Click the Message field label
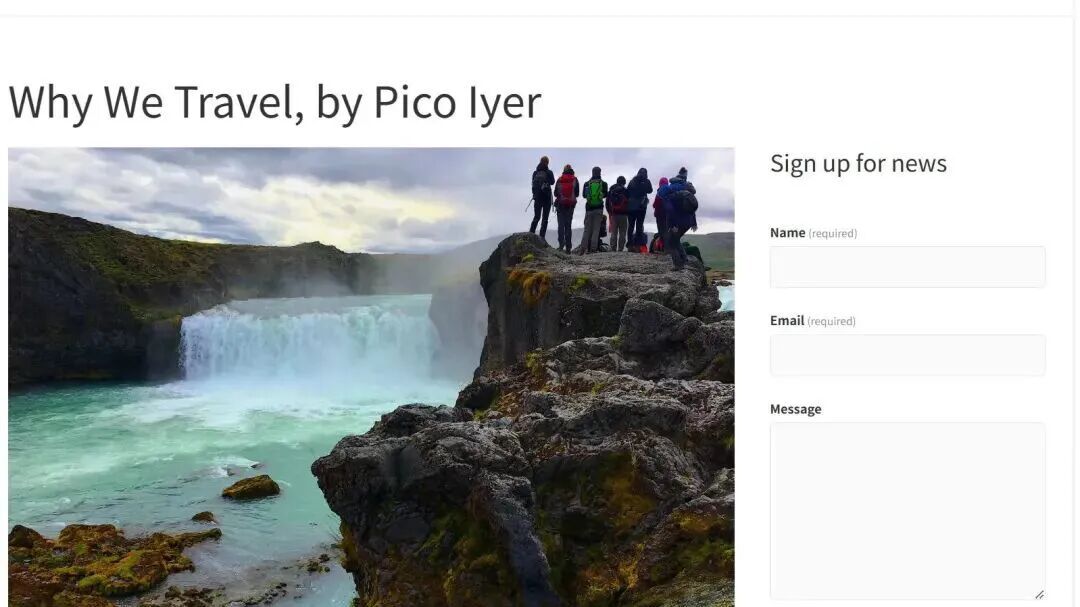1080x607 pixels. [796, 409]
